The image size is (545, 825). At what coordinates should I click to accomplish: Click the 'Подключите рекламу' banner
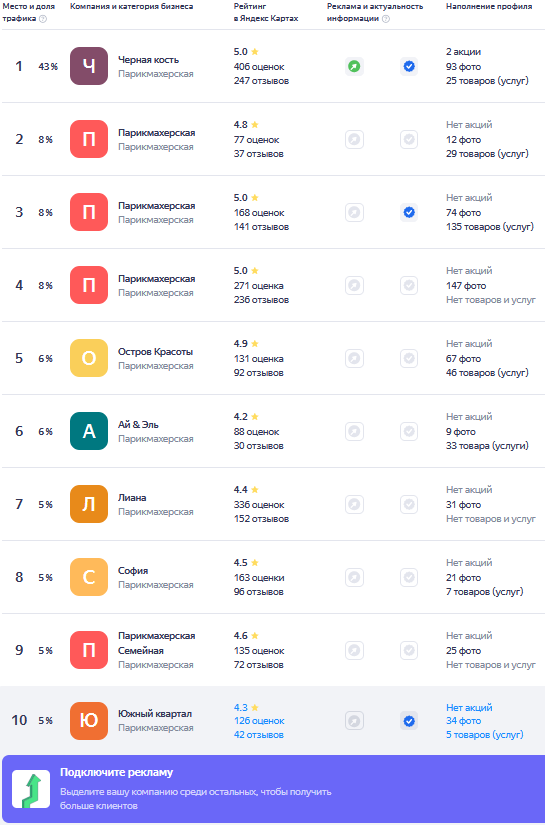[x=272, y=789]
